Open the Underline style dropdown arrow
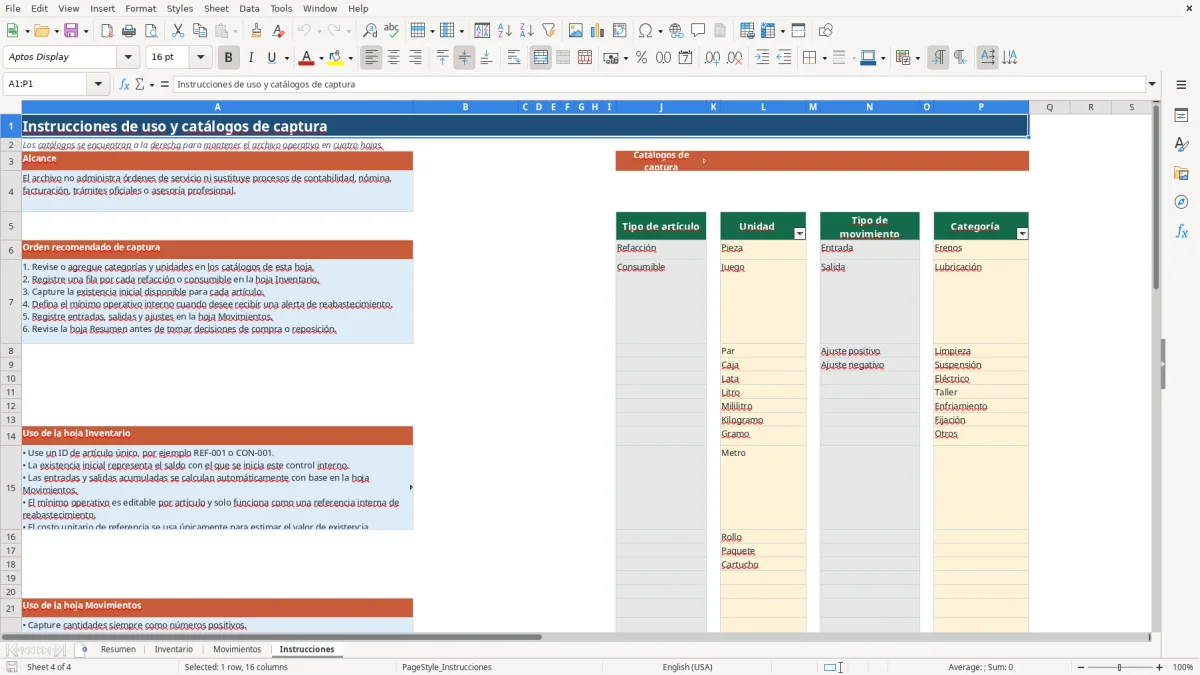This screenshot has width=1200, height=675. [286, 58]
